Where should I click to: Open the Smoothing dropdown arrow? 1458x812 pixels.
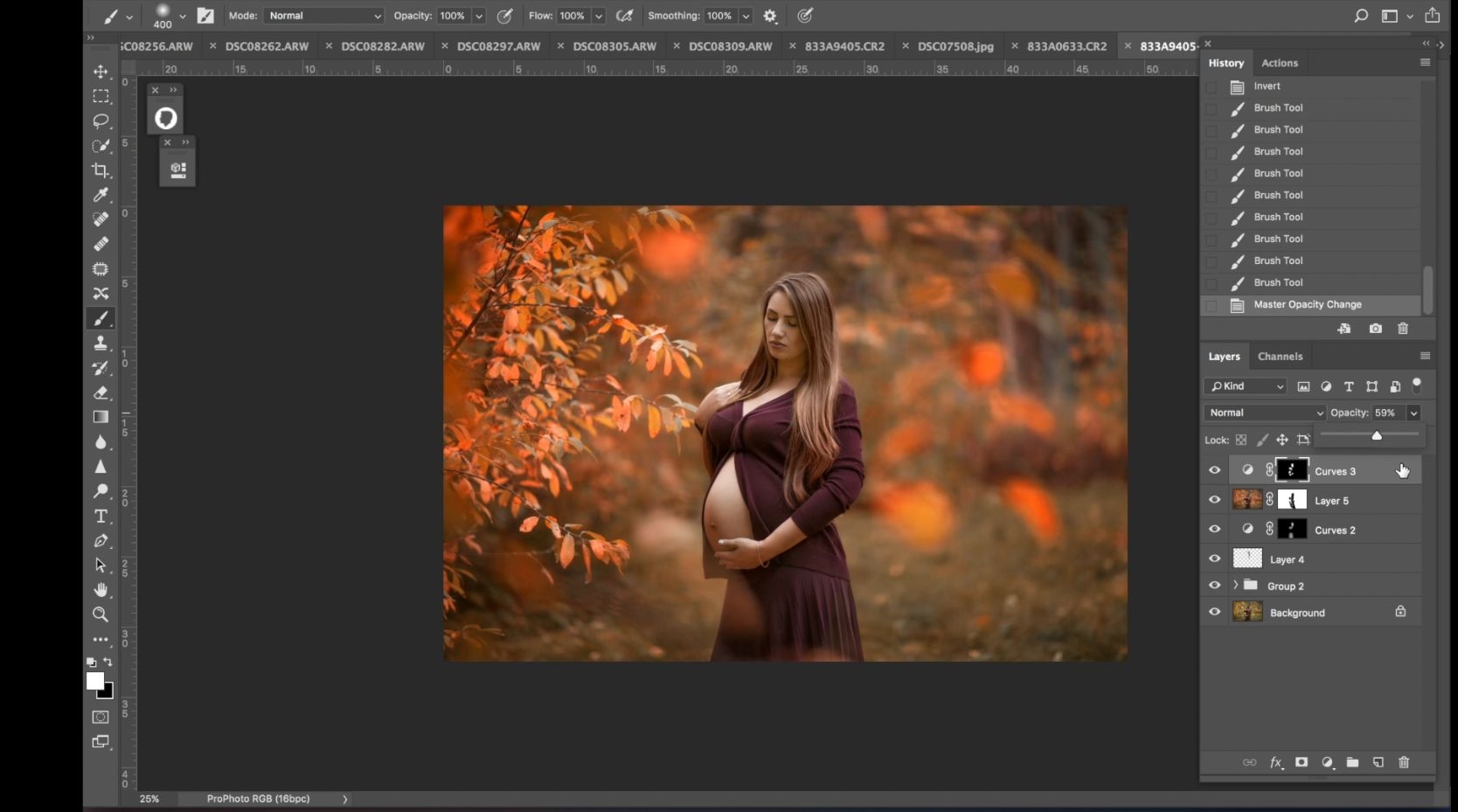[x=746, y=16]
